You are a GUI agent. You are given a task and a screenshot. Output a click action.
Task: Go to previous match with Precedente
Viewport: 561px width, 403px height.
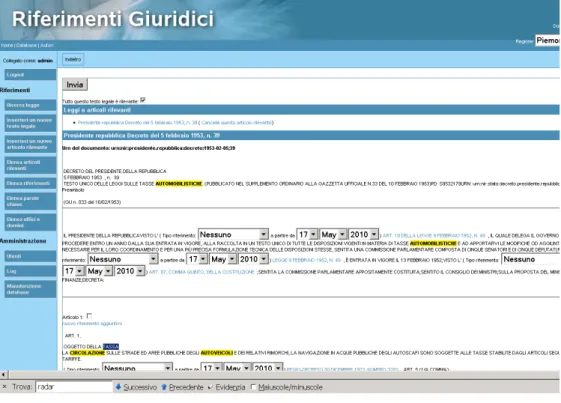182,387
